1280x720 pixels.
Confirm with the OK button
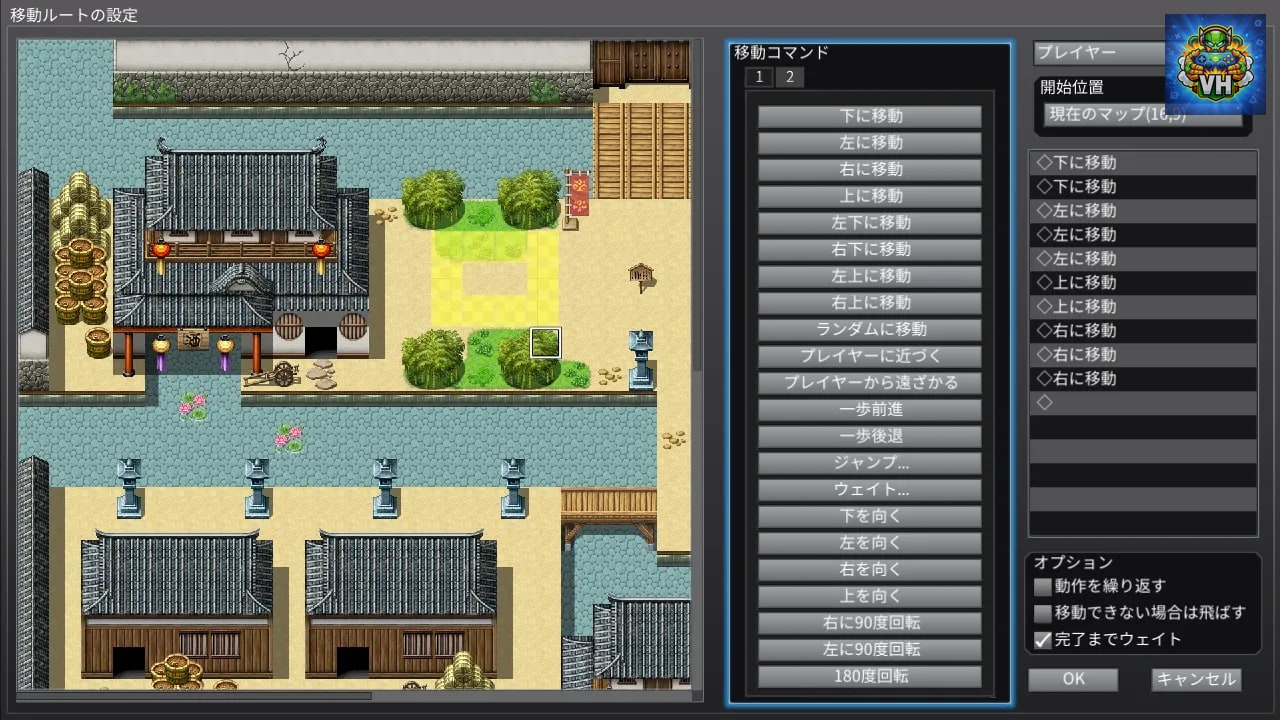tap(1073, 679)
